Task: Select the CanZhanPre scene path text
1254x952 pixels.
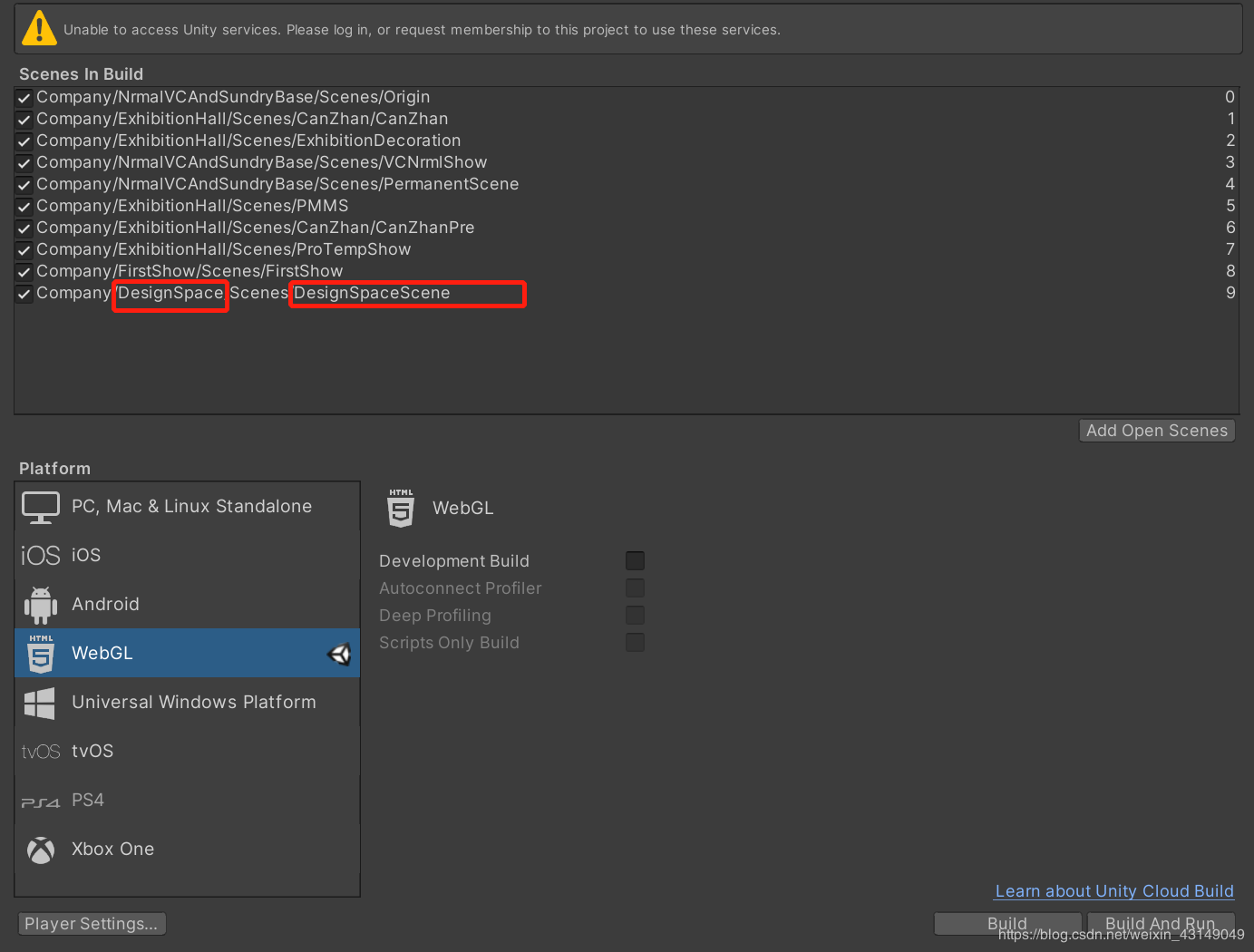Action: coord(256,228)
